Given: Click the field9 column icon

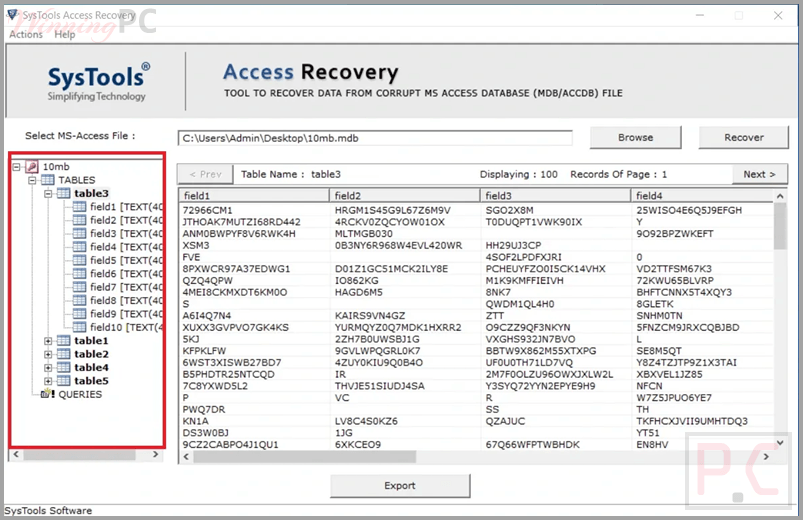Looking at the screenshot, I should click(79, 314).
